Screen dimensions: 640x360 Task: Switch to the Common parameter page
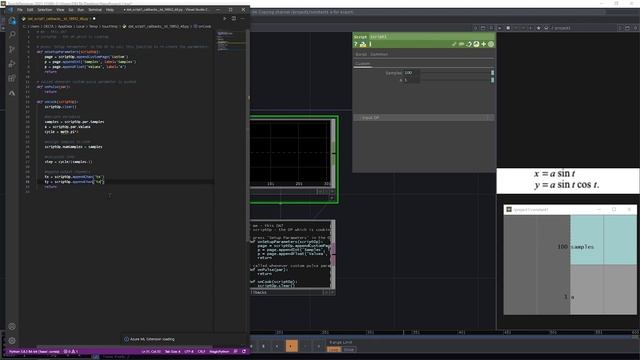click(379, 54)
